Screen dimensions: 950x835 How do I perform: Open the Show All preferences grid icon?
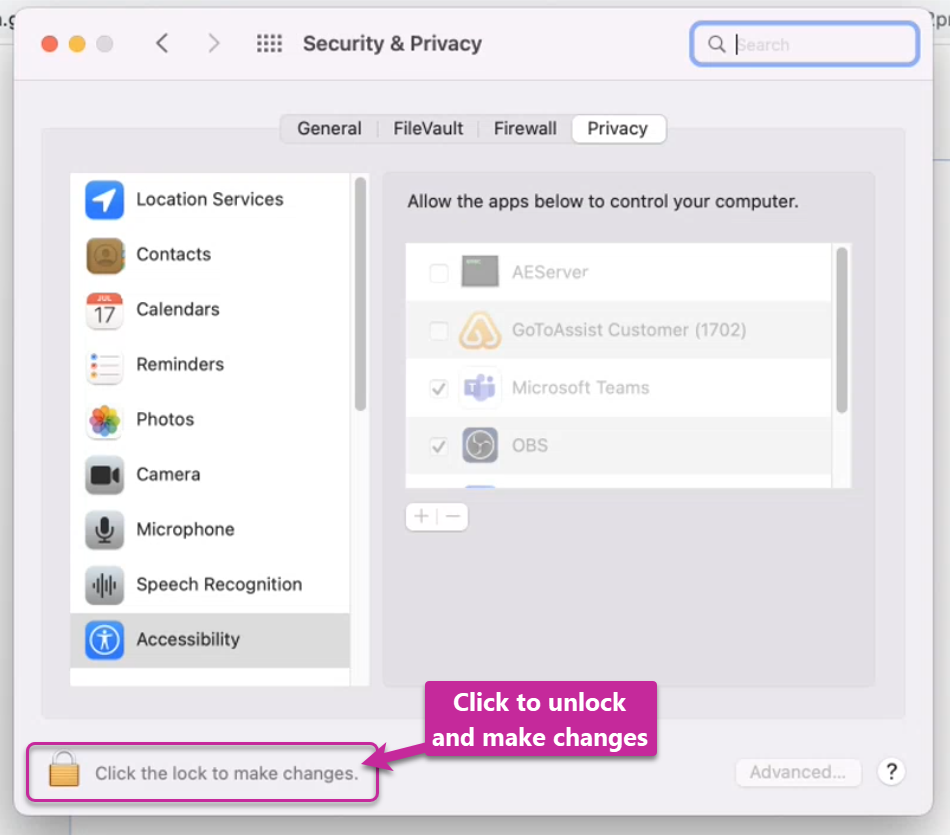(x=269, y=44)
